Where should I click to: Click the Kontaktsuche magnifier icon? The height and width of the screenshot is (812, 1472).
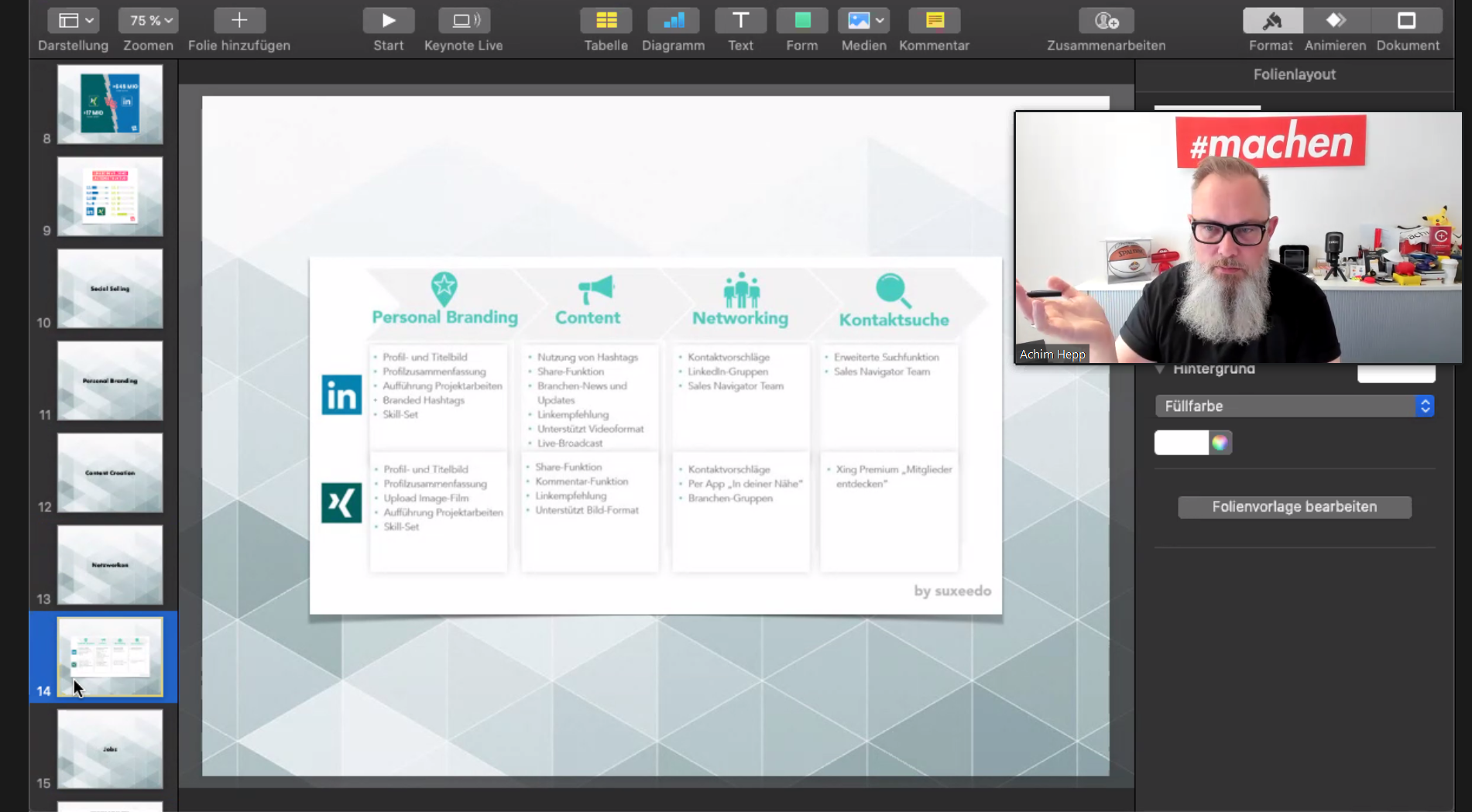point(893,291)
